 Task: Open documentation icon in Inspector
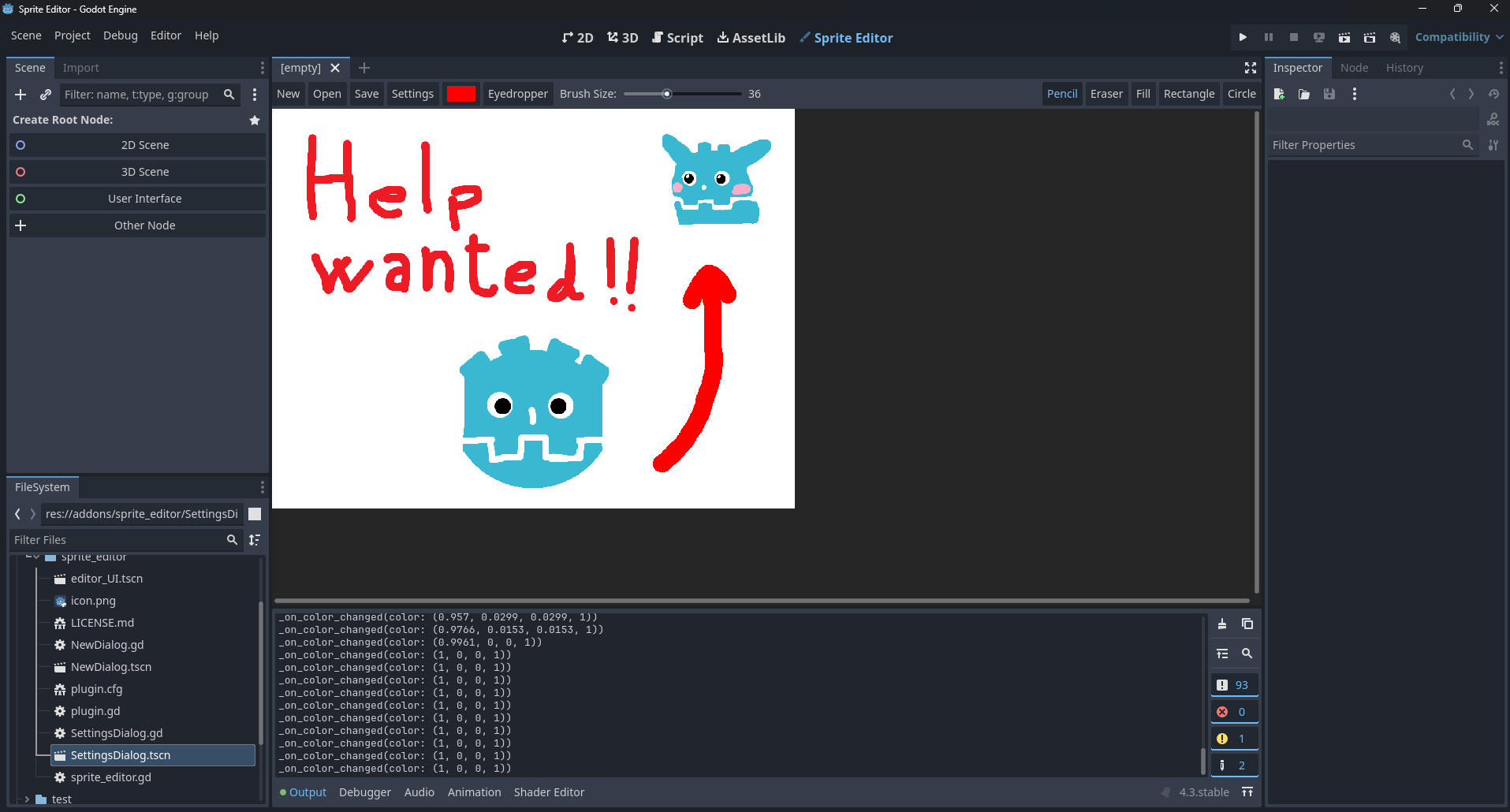[x=1493, y=120]
